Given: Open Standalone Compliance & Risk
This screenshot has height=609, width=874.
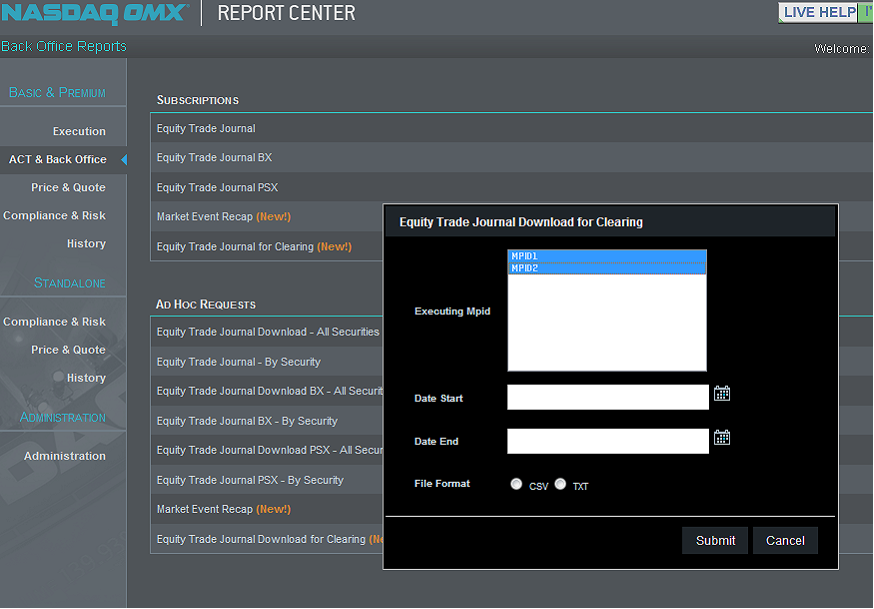Looking at the screenshot, I should point(54,321).
